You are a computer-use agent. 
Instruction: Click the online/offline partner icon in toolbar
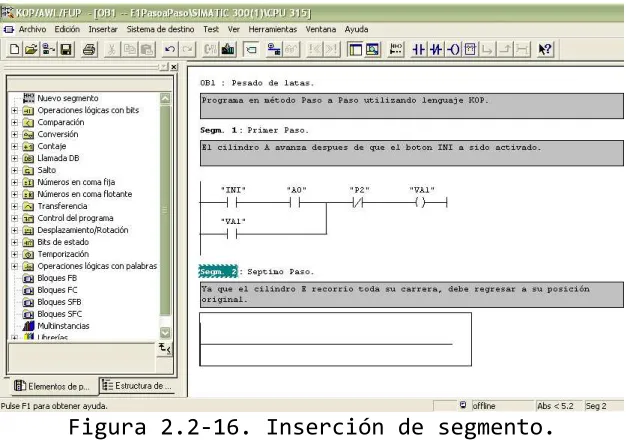click(x=273, y=50)
